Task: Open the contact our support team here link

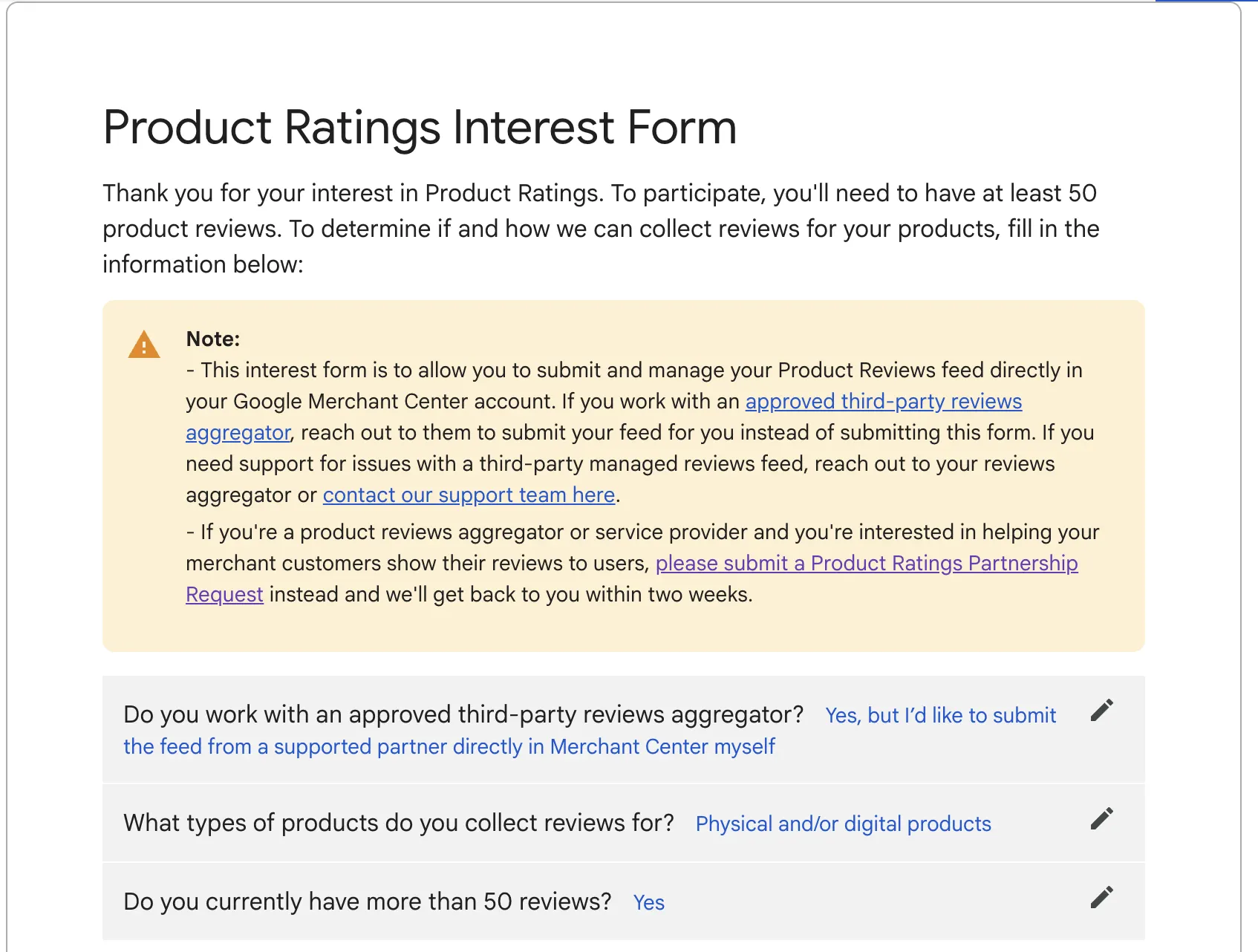Action: click(x=469, y=495)
